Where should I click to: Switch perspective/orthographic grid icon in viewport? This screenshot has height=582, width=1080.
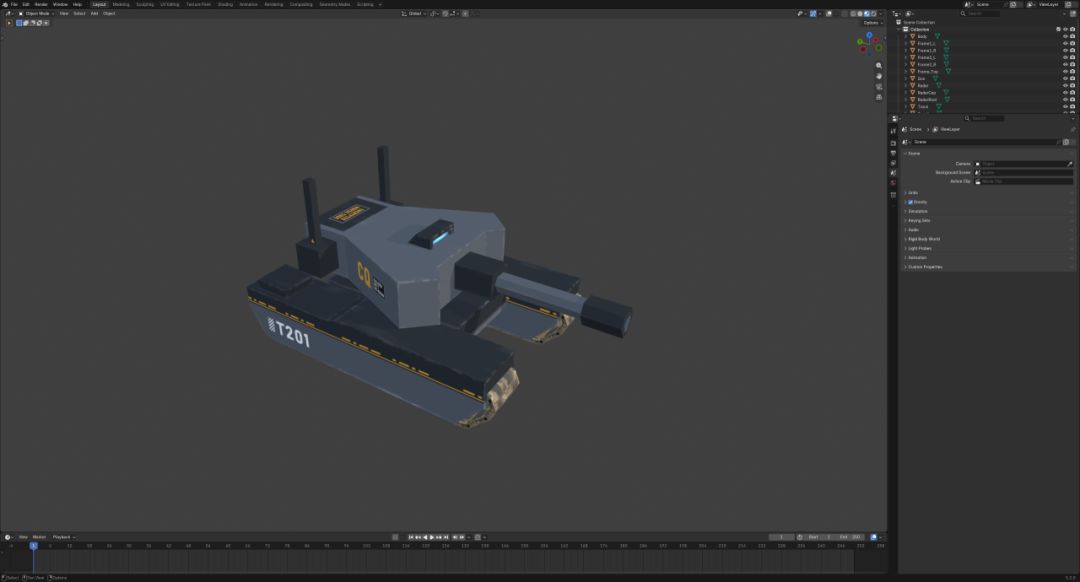pos(879,97)
